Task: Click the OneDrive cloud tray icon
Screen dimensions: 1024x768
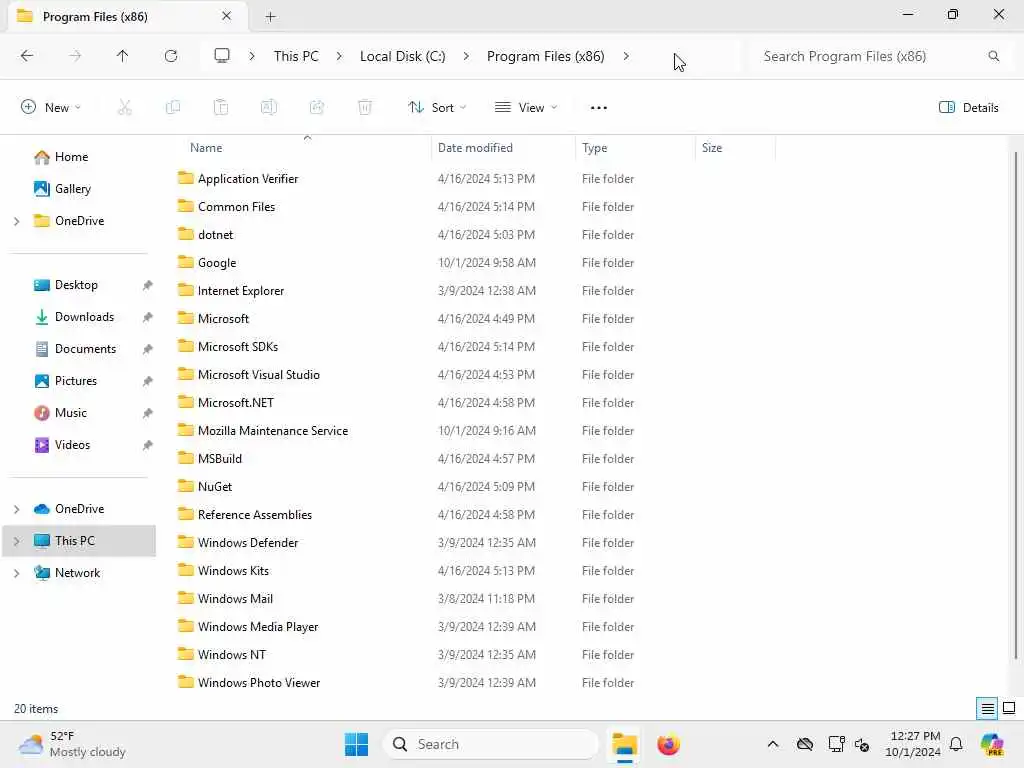Action: [x=805, y=744]
